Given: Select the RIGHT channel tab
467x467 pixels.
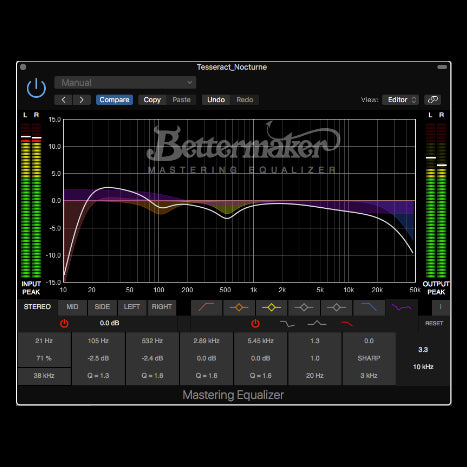Looking at the screenshot, I should pyautogui.click(x=162, y=307).
